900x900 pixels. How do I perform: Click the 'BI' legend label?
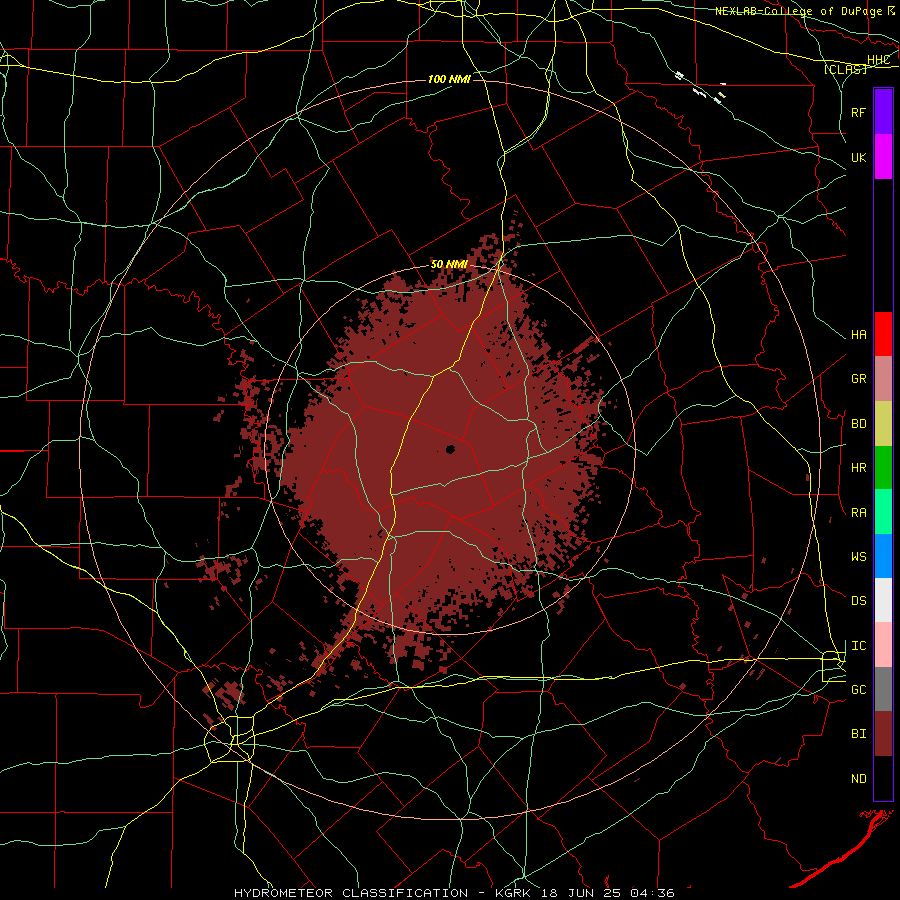point(858,734)
